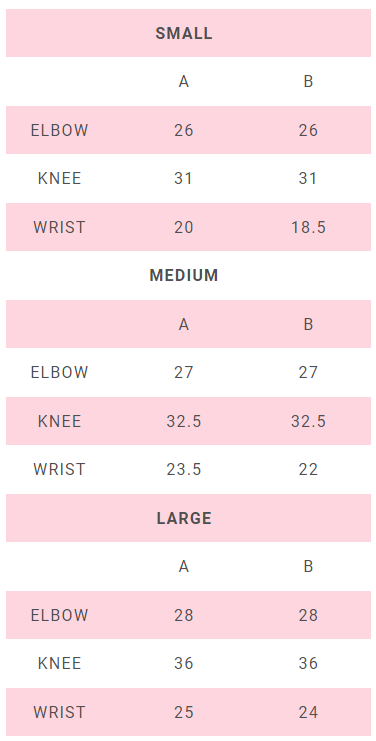This screenshot has height=741, width=376.
Task: Select Medium ELBOW row label
Action: pyautogui.click(x=60, y=372)
